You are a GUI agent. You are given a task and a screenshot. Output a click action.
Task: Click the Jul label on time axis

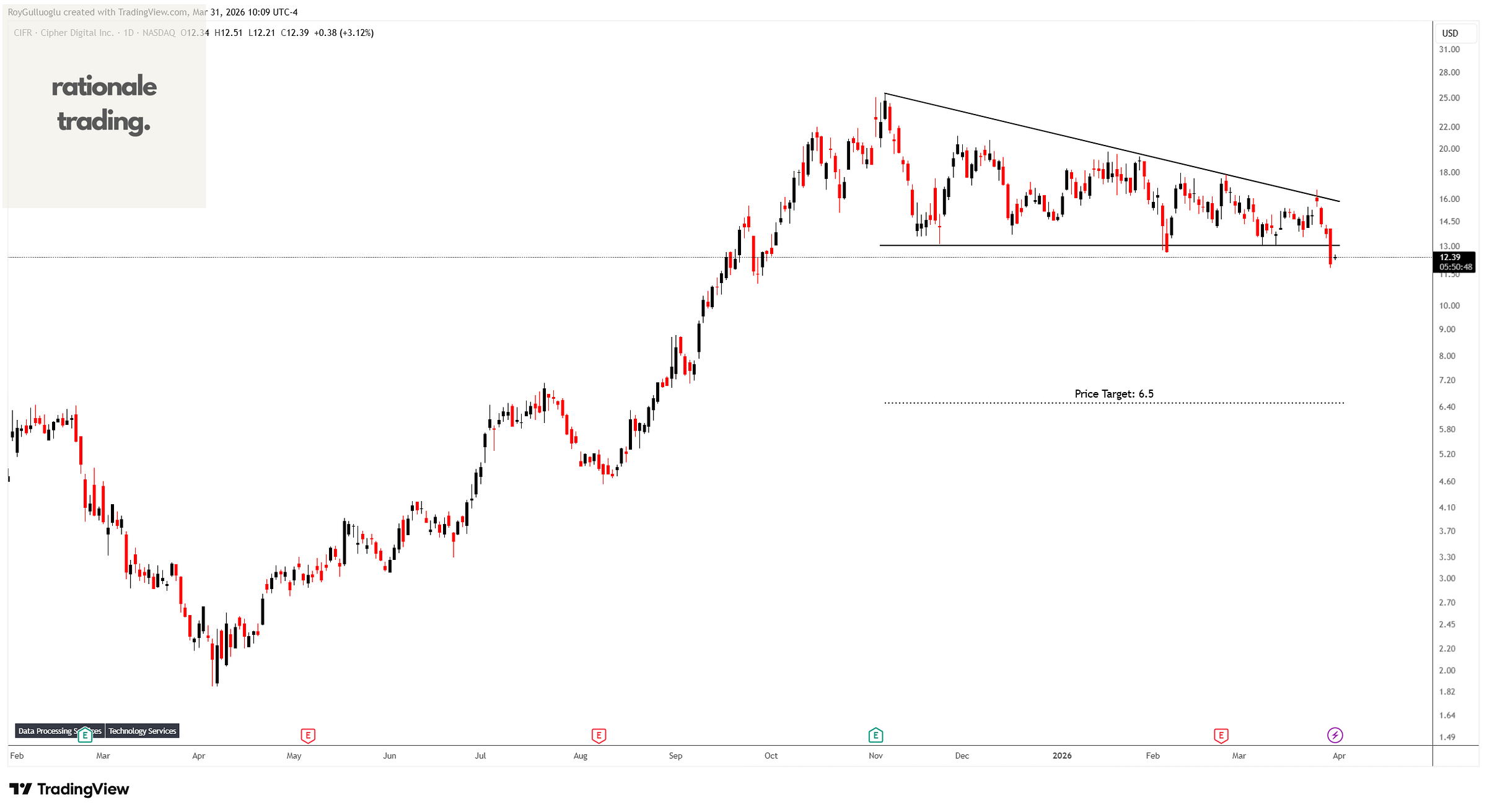coord(480,756)
